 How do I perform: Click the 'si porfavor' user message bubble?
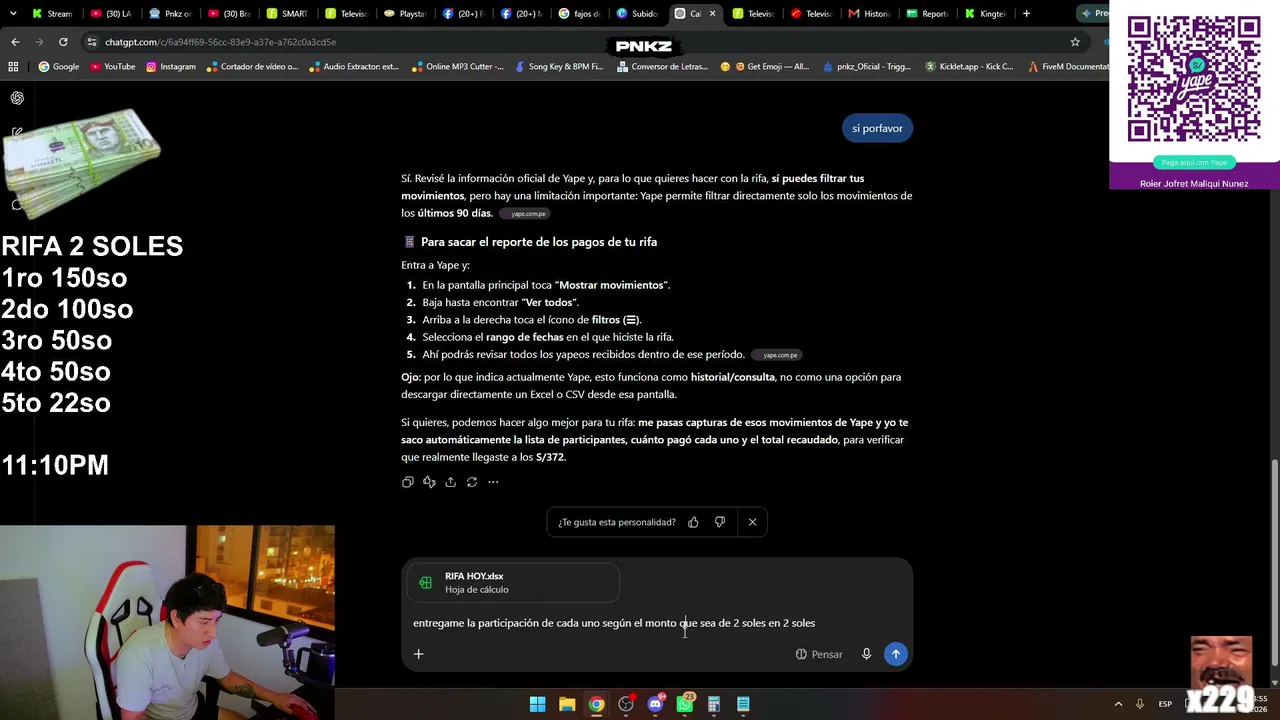(877, 128)
